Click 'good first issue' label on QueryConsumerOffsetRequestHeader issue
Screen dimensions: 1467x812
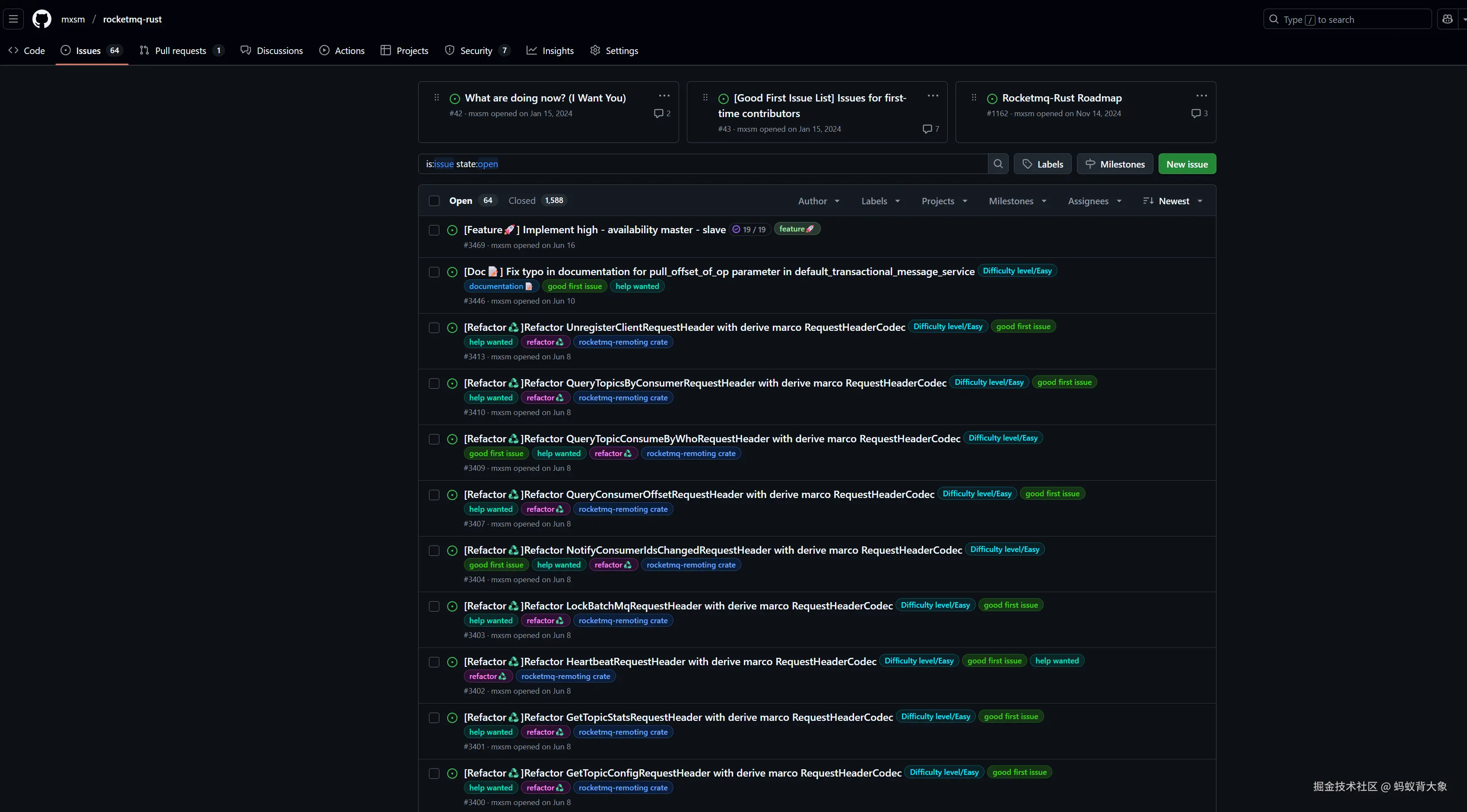pyautogui.click(x=1052, y=494)
